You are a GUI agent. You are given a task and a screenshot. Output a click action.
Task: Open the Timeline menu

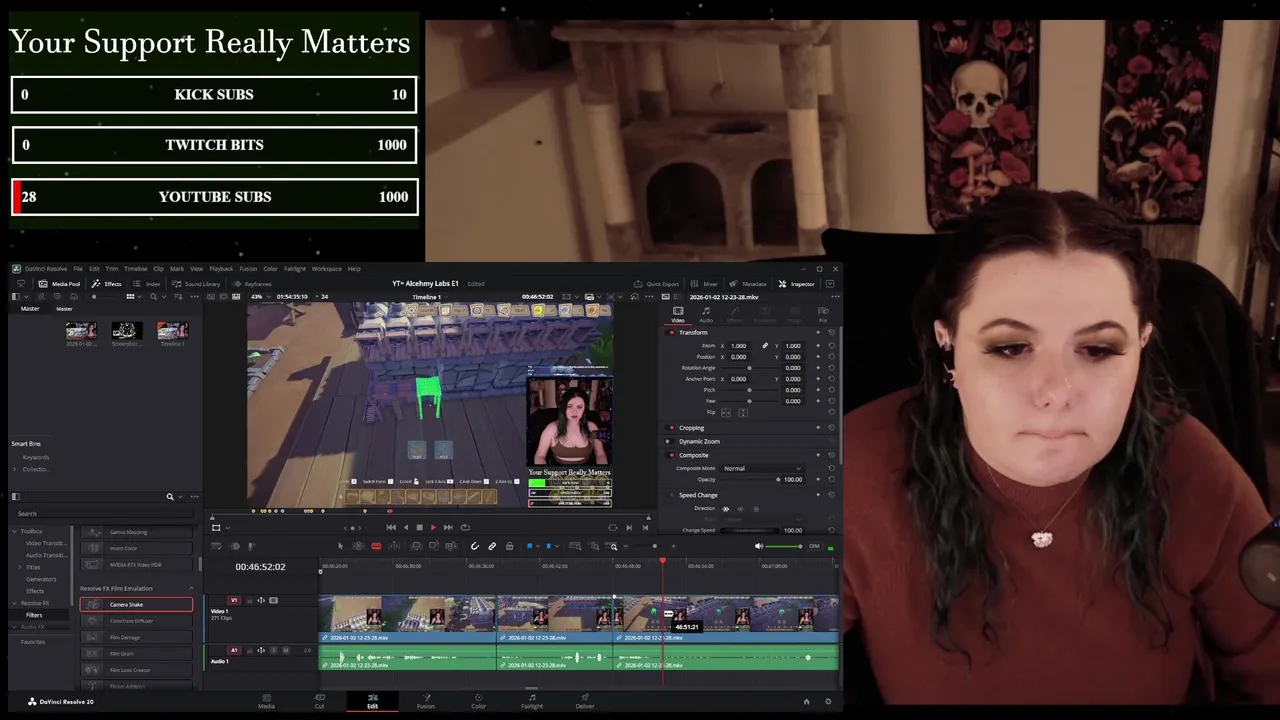(x=135, y=269)
